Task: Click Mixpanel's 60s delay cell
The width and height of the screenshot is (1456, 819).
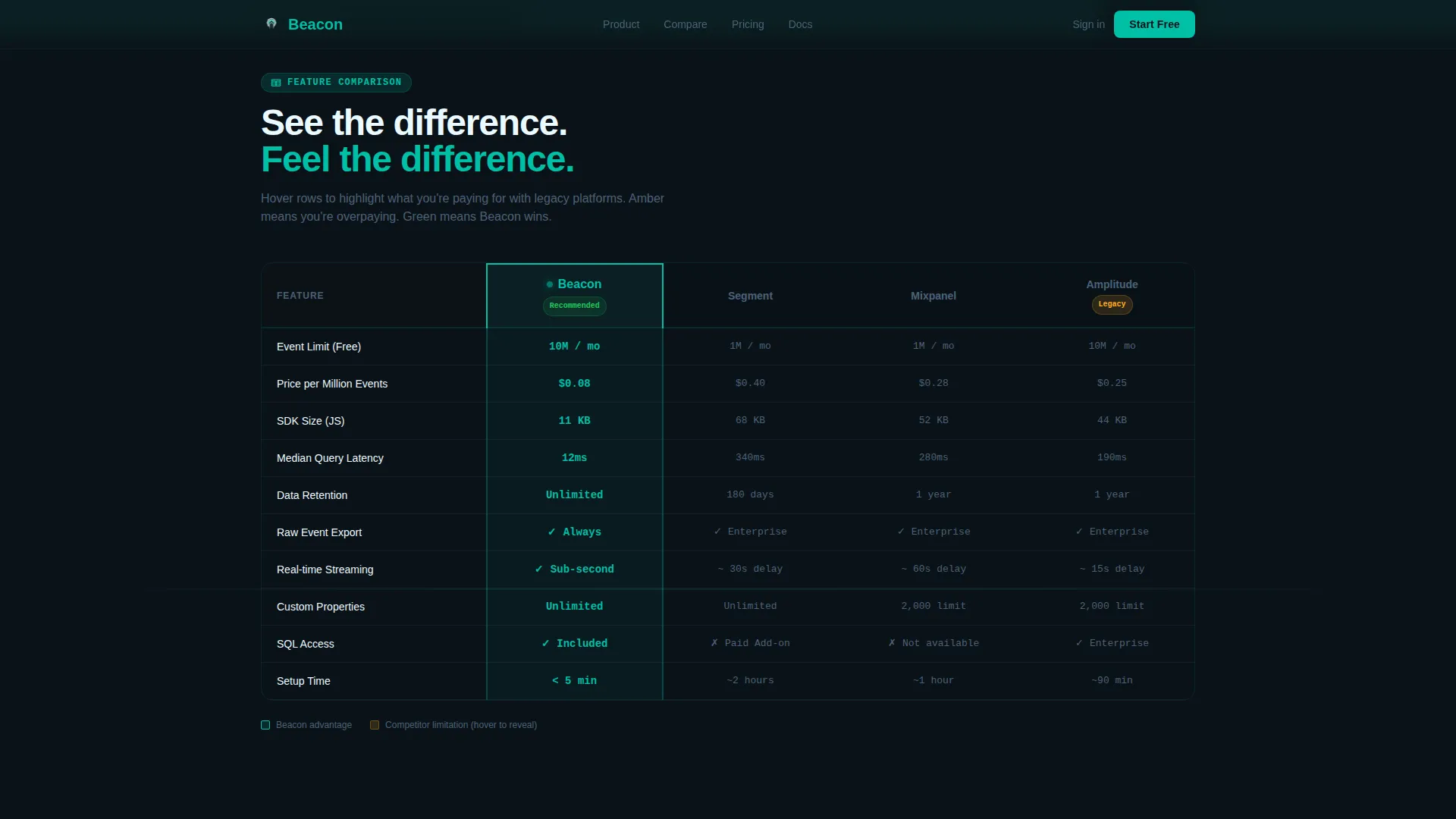Action: (934, 570)
